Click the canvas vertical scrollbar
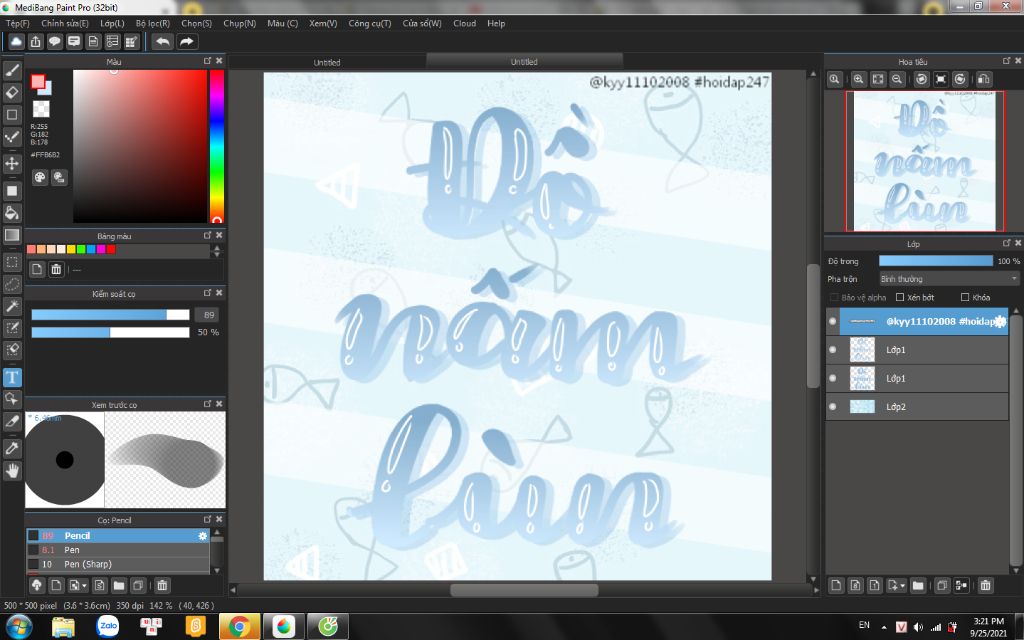This screenshot has height=640, width=1024. pyautogui.click(x=812, y=325)
